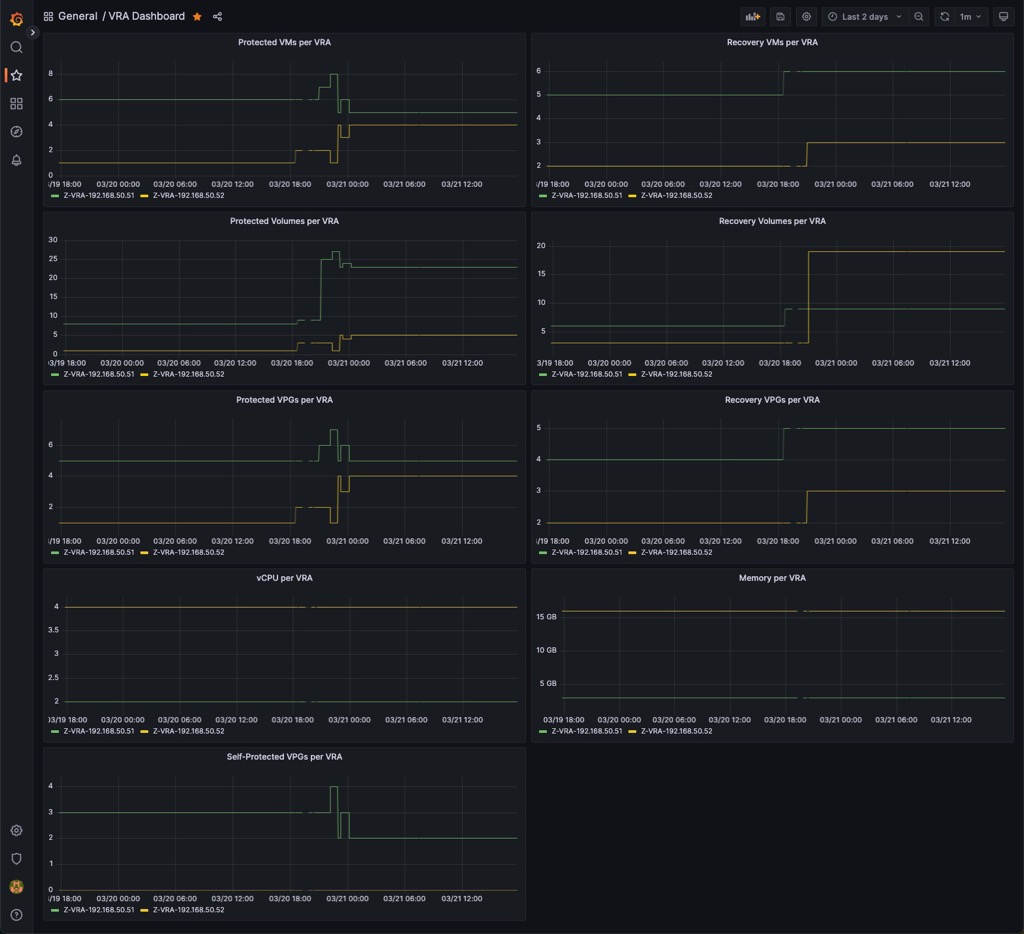Toggle Z-VRA-192.168.50.51 in Protected Volumes legend
This screenshot has height=934, width=1024.
click(99, 374)
